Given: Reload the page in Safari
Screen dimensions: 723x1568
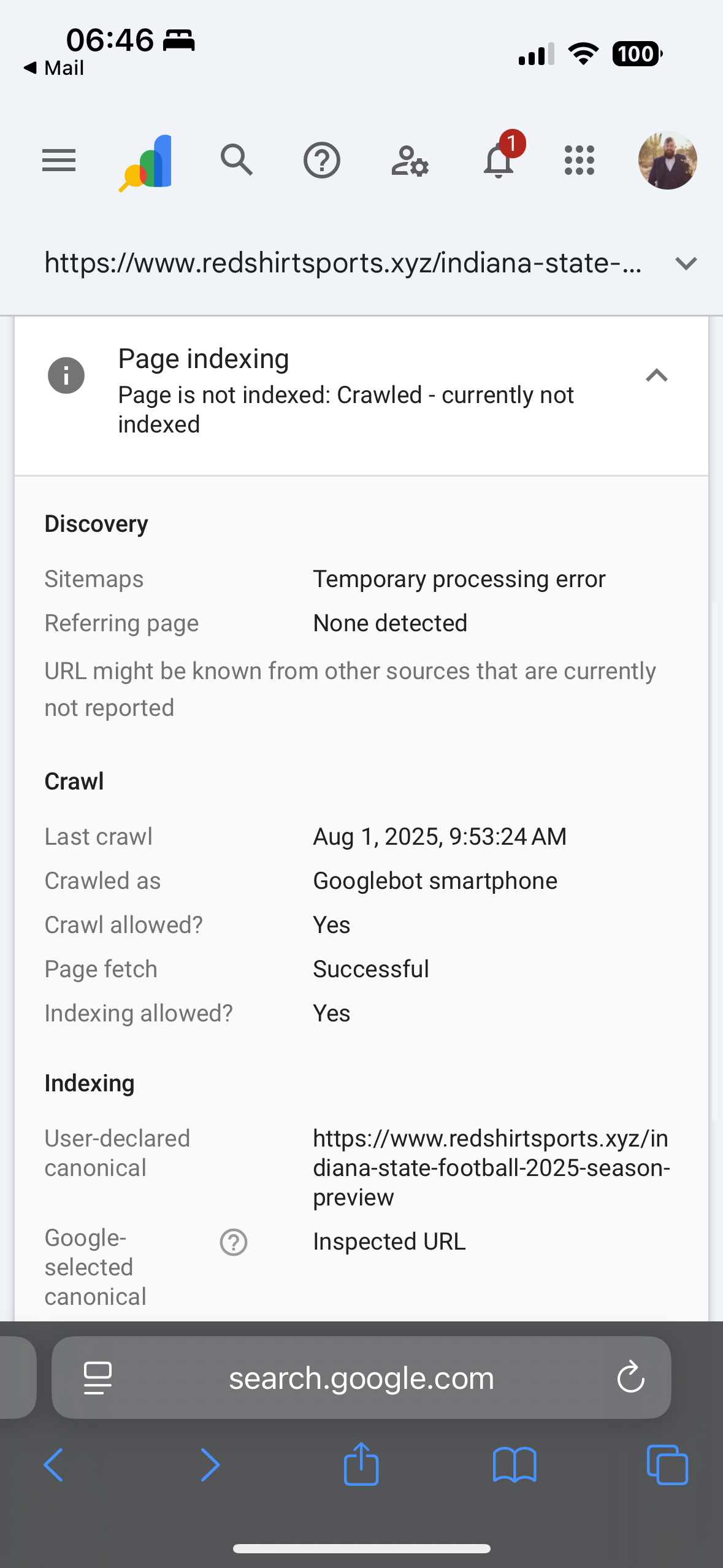Looking at the screenshot, I should pyautogui.click(x=630, y=1378).
